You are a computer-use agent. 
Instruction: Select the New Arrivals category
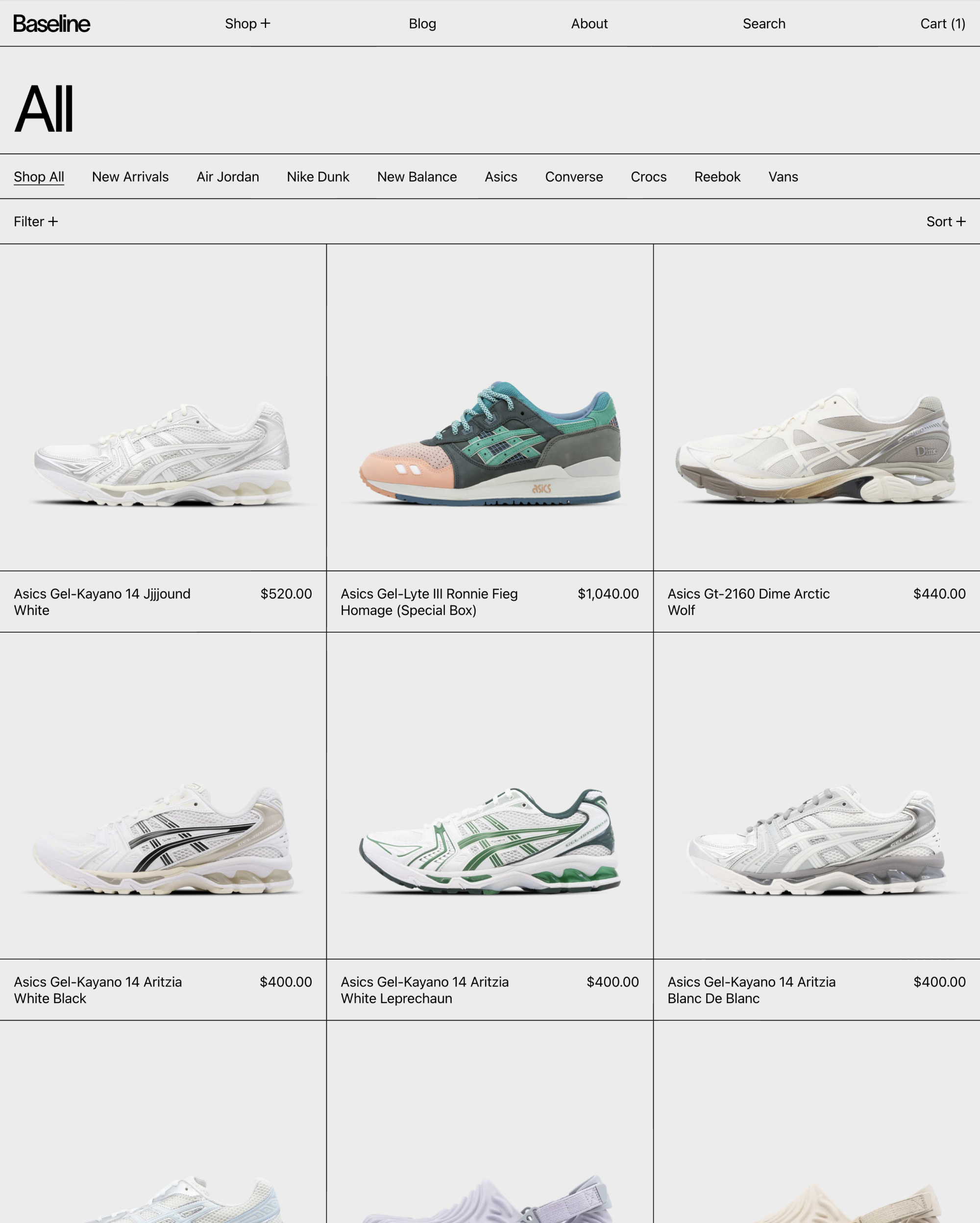130,176
